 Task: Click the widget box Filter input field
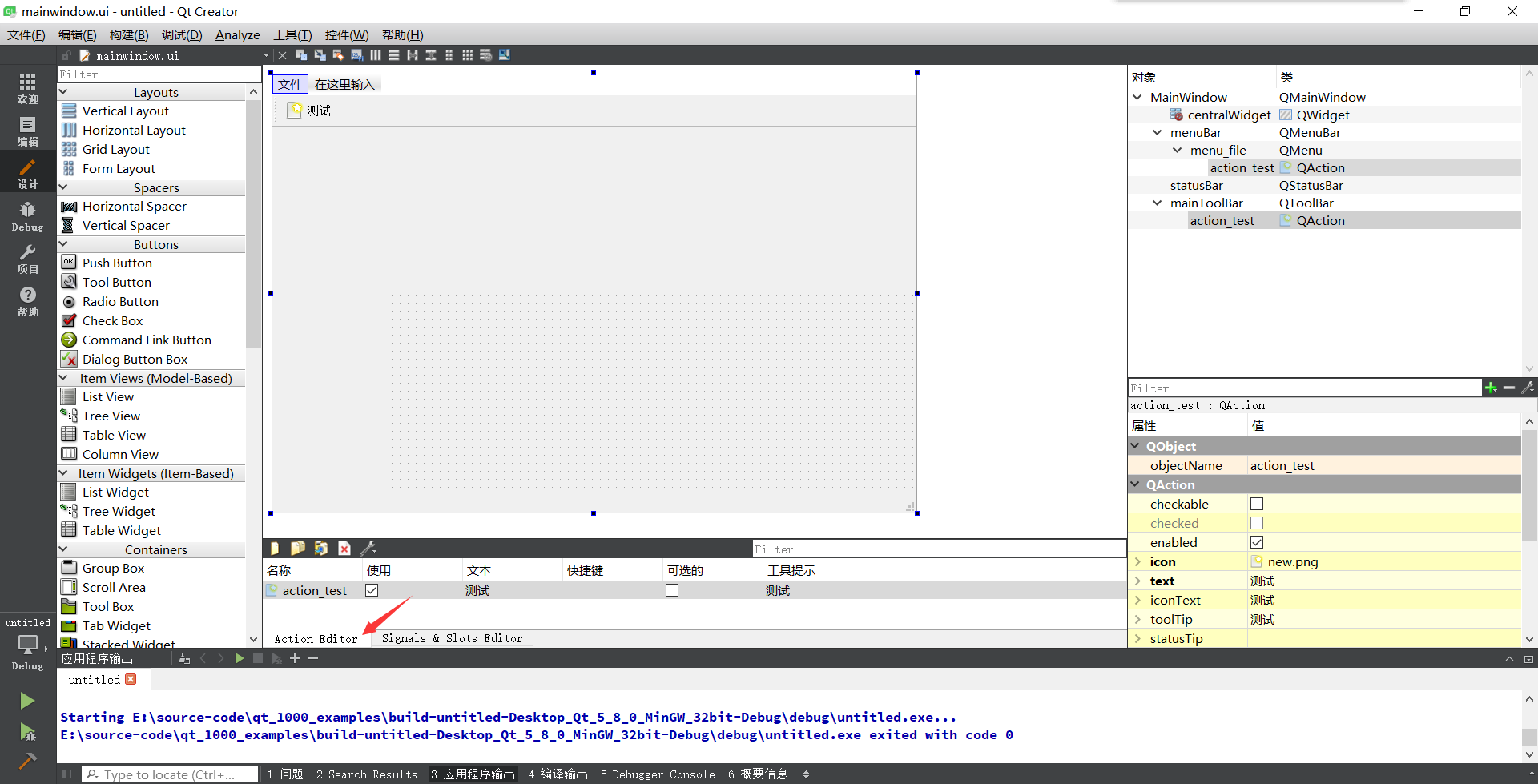(157, 74)
